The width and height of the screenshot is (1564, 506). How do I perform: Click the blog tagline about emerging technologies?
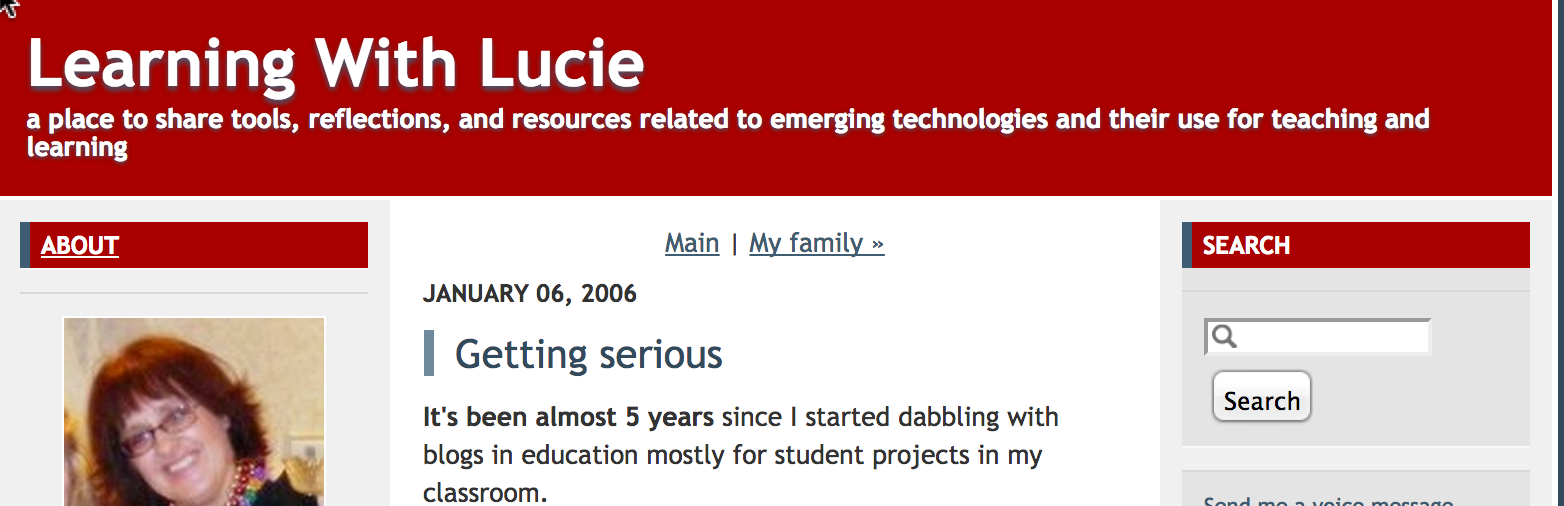(728, 133)
